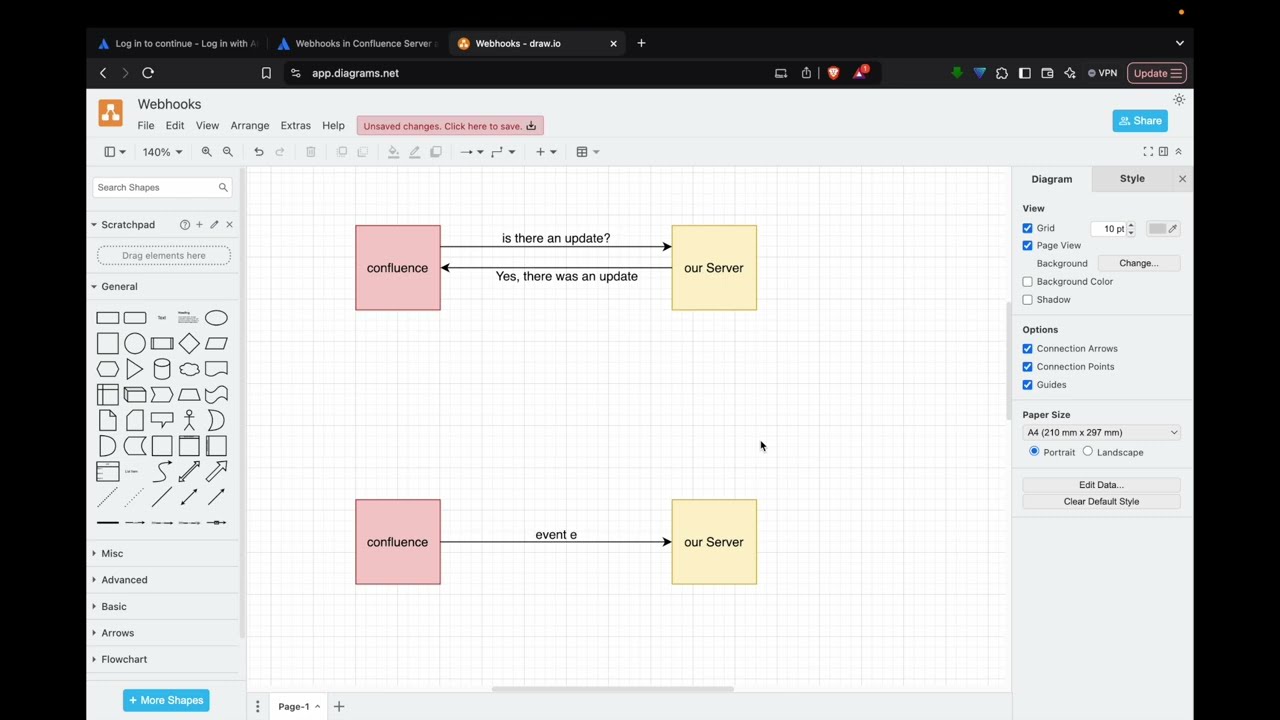Toggle fullscreen mode icon
The height and width of the screenshot is (720, 1280).
(1148, 151)
